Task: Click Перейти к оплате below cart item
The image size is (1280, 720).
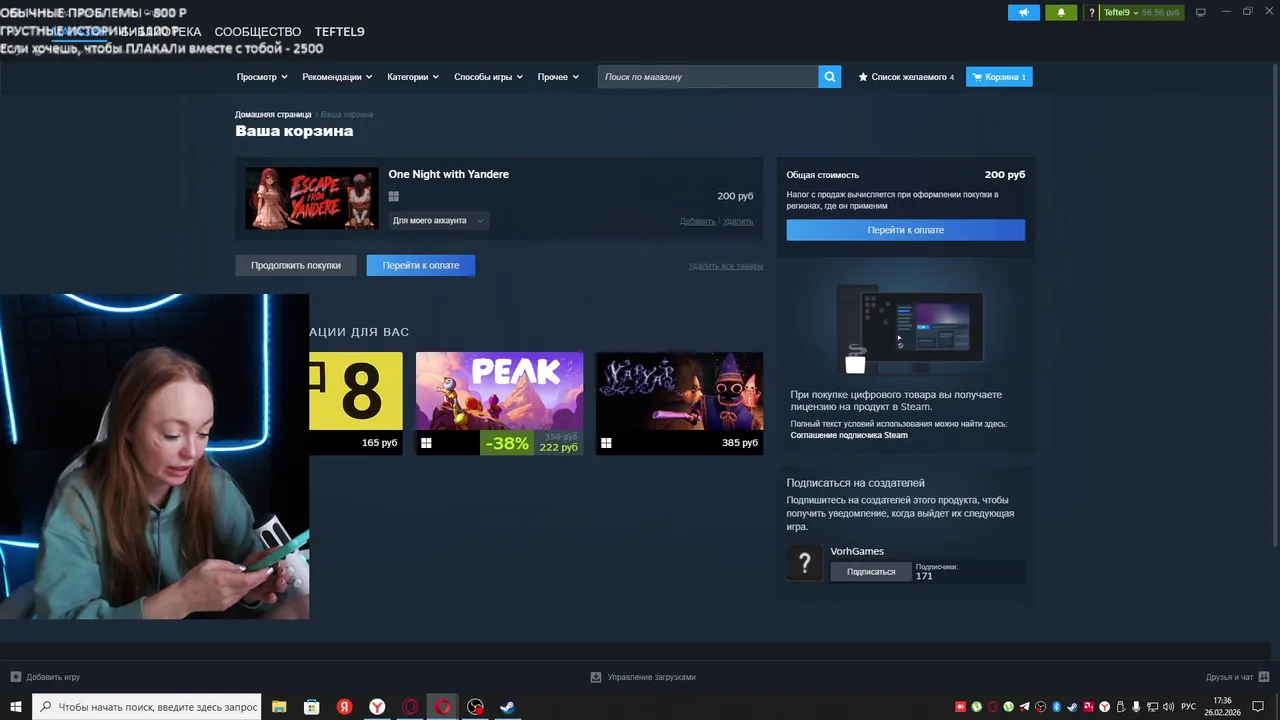Action: click(421, 265)
